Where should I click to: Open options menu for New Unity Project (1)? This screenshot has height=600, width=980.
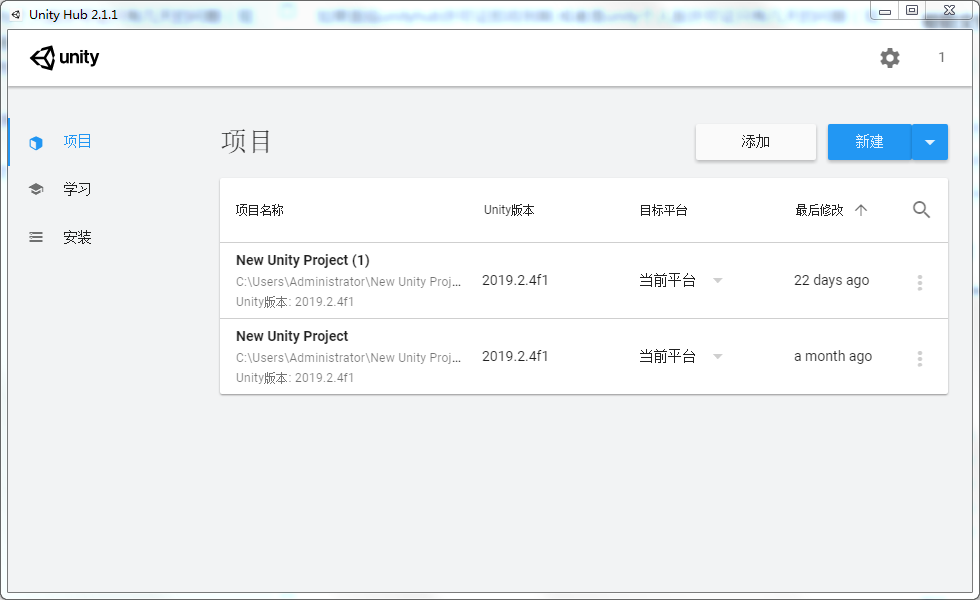coord(920,281)
